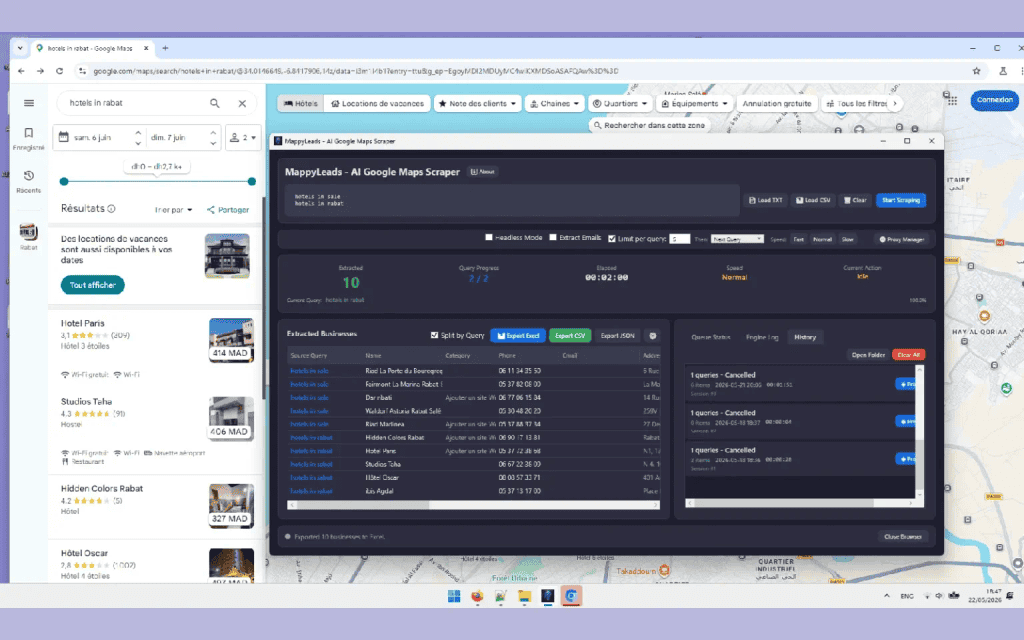Click the Google apps grid icon

(953, 101)
